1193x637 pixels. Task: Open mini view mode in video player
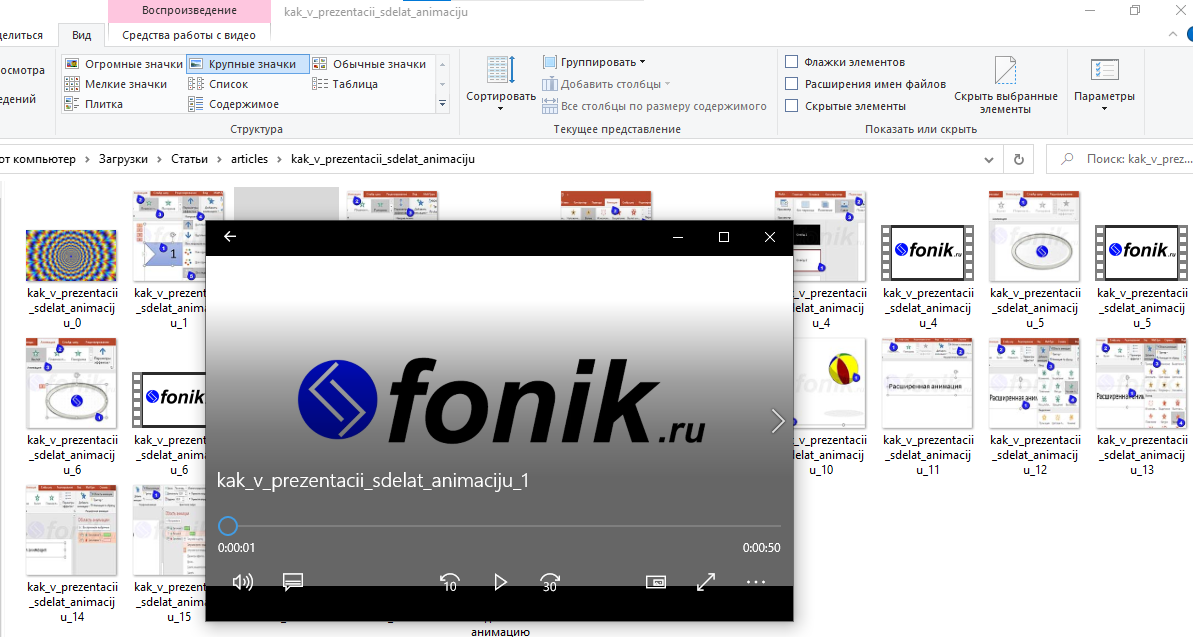pyautogui.click(x=656, y=582)
